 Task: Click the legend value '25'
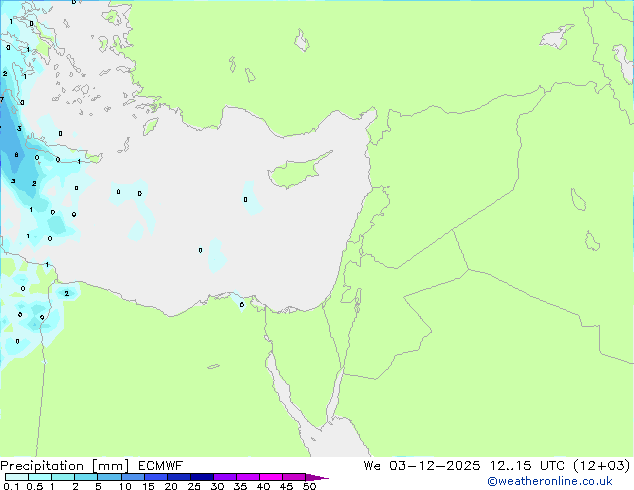(194, 486)
